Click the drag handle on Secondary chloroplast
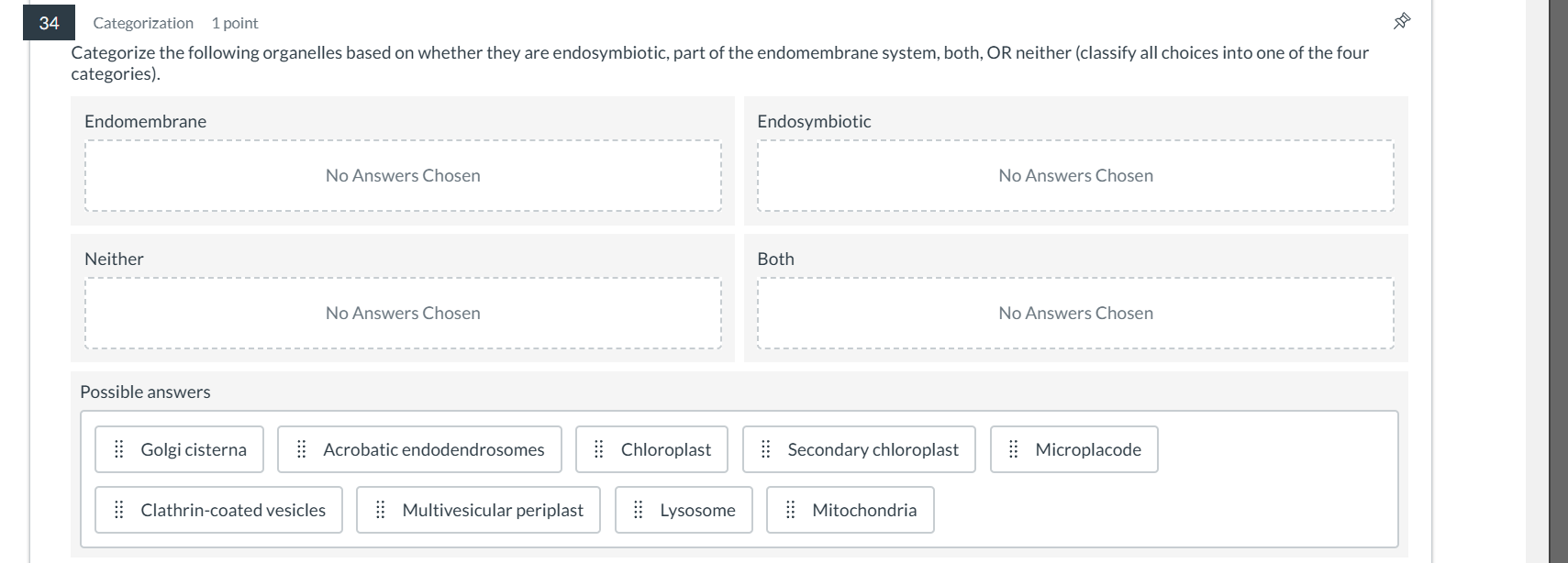 [x=767, y=449]
